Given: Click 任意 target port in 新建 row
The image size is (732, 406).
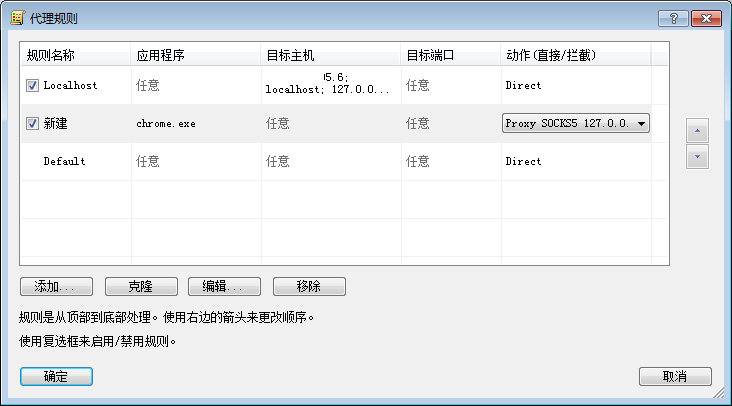Looking at the screenshot, I should click(417, 124).
